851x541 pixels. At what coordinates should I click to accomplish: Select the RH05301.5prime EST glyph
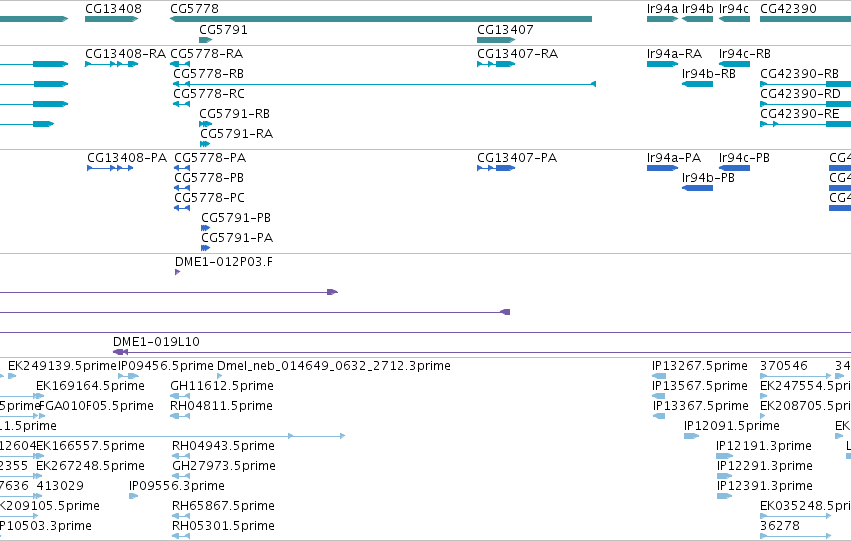(181, 536)
